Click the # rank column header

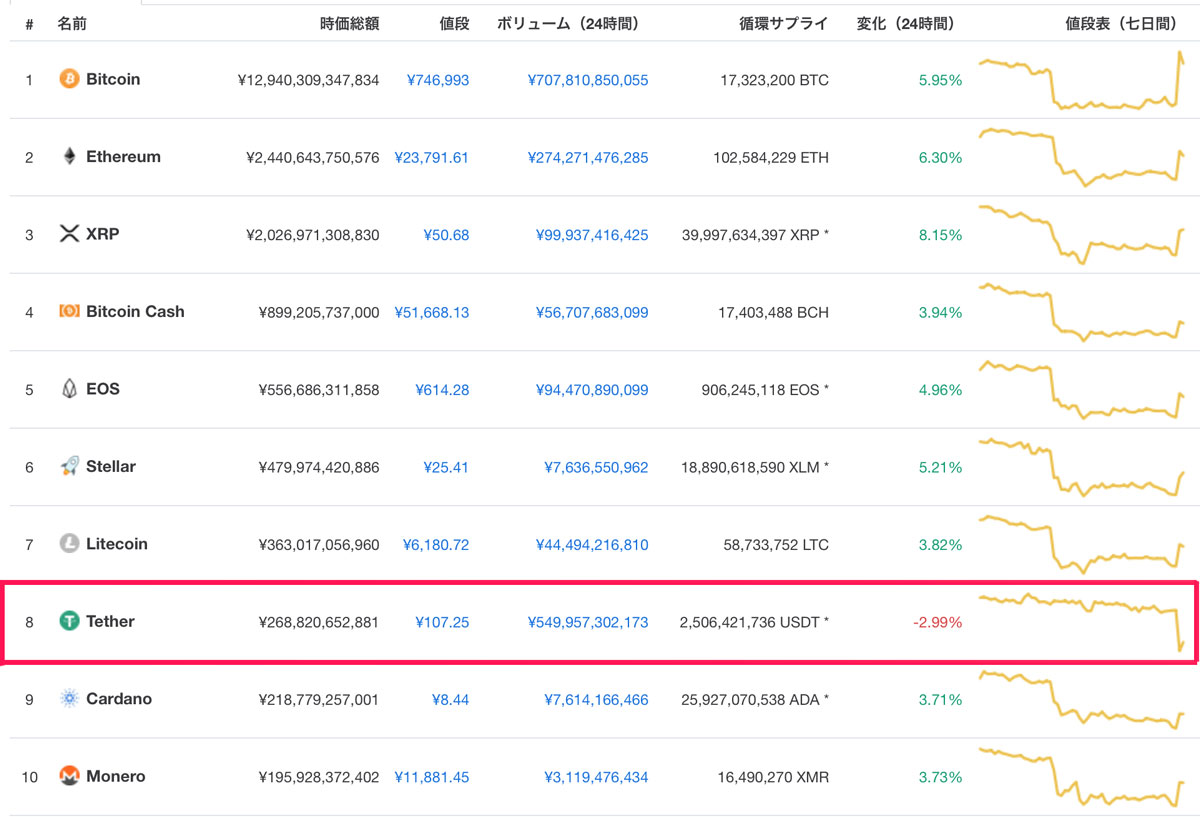click(x=29, y=23)
